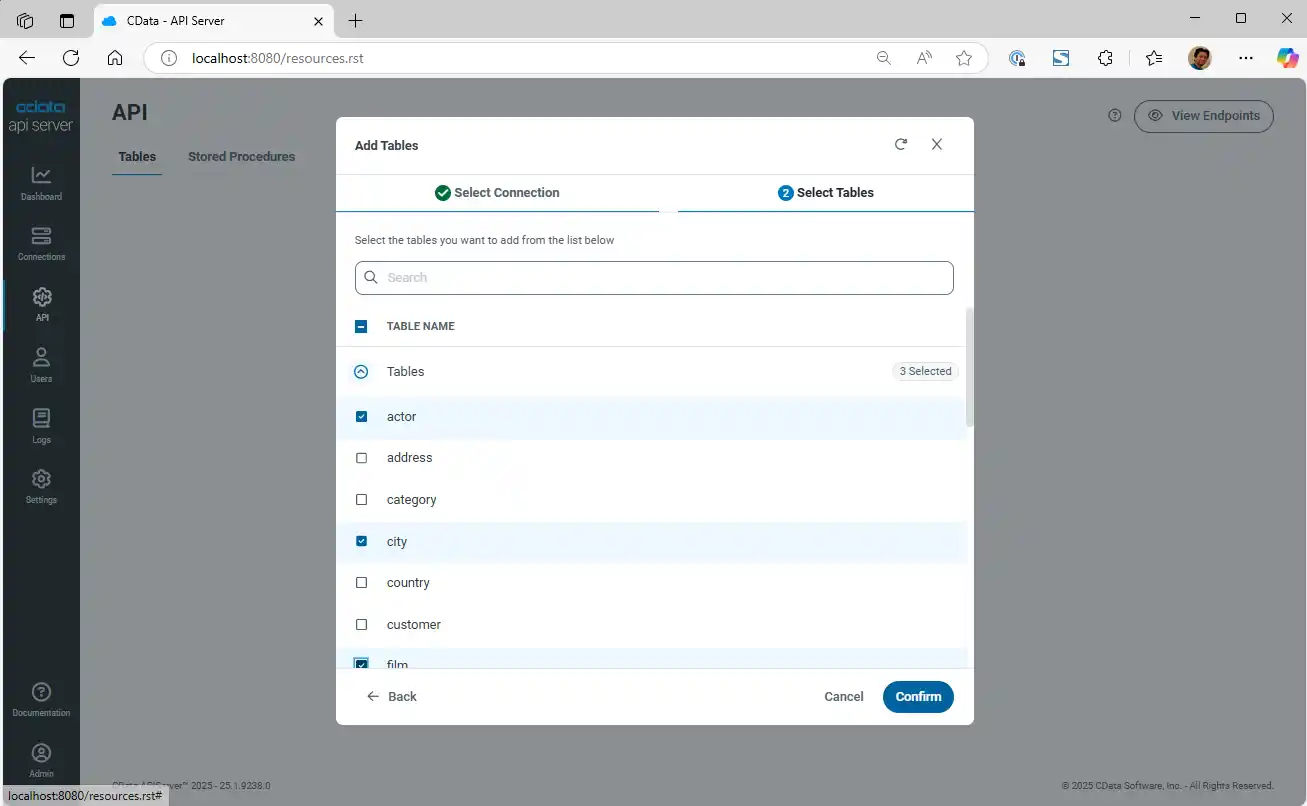Go to the Select Connection step
1307x806 pixels.
pos(497,193)
